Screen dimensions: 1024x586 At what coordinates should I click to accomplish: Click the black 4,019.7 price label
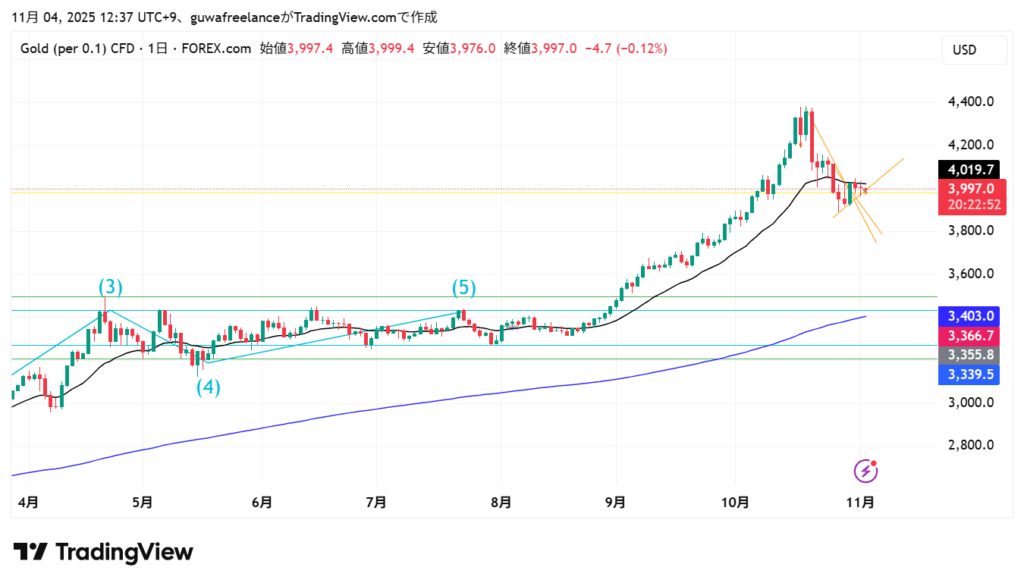point(969,170)
